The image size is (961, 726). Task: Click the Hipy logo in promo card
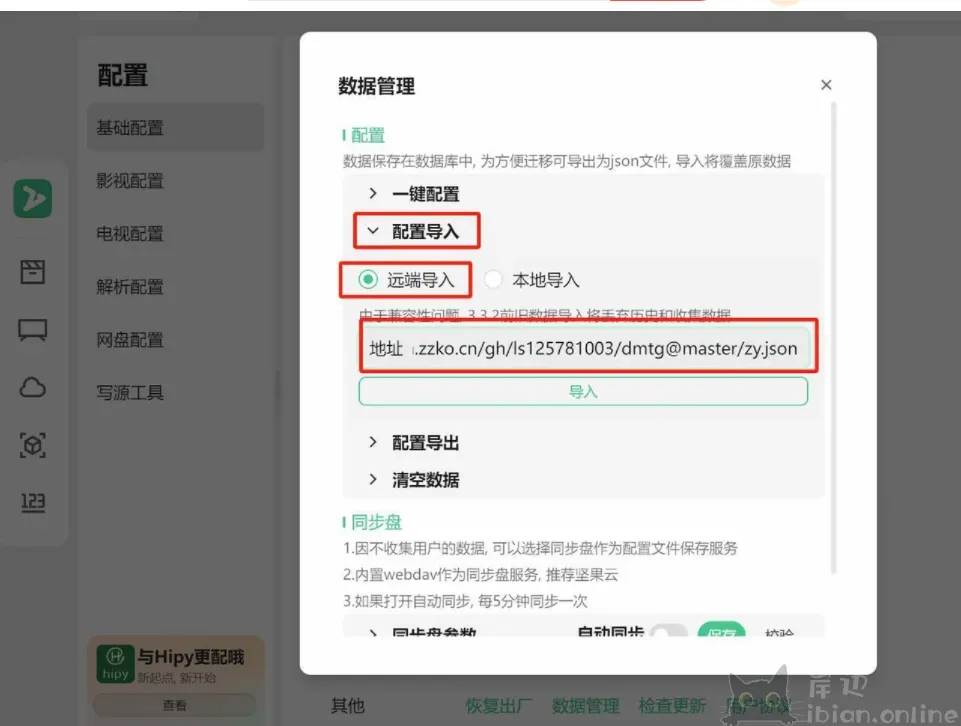[x=115, y=662]
